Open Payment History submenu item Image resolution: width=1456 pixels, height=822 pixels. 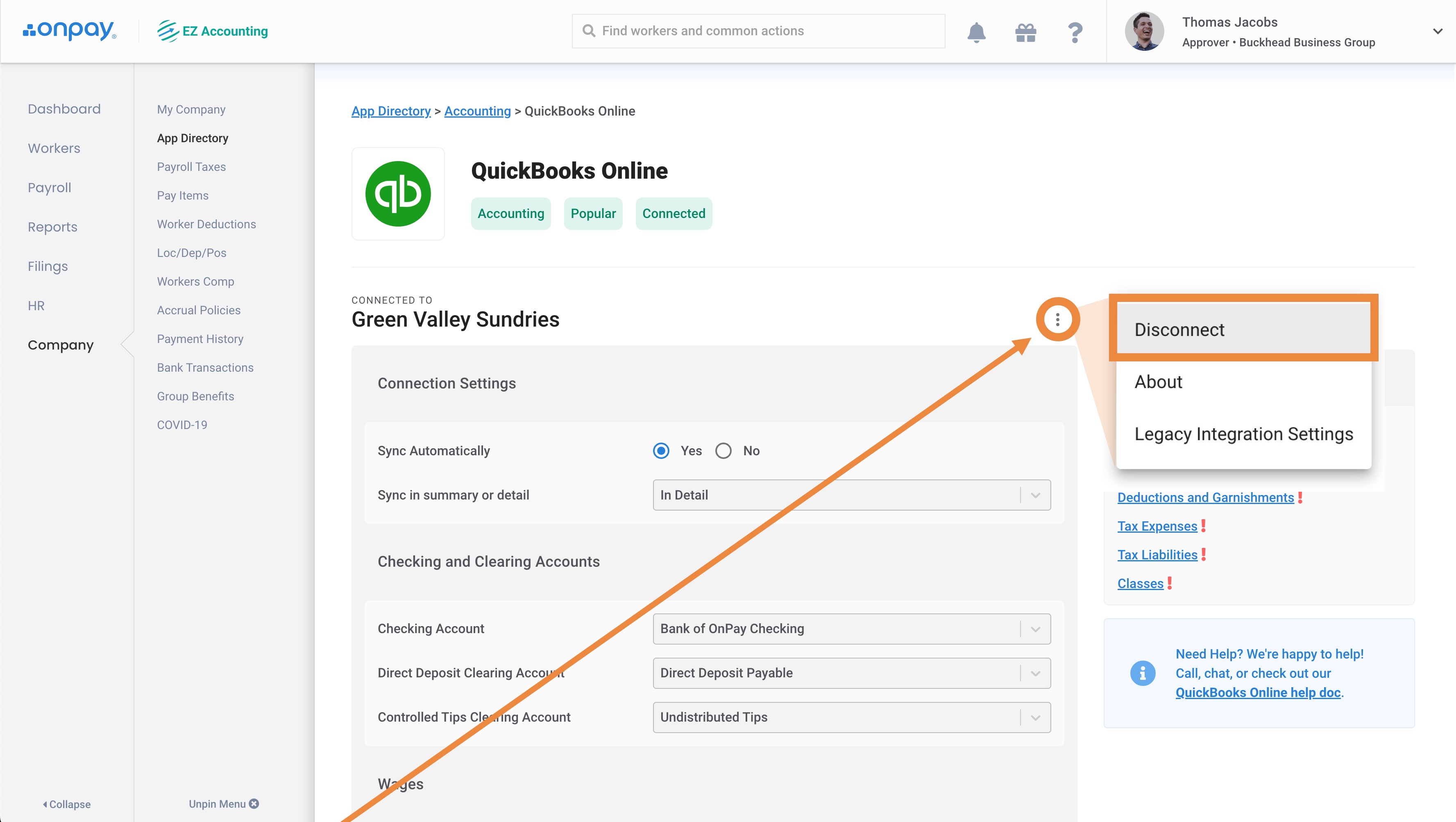point(200,339)
